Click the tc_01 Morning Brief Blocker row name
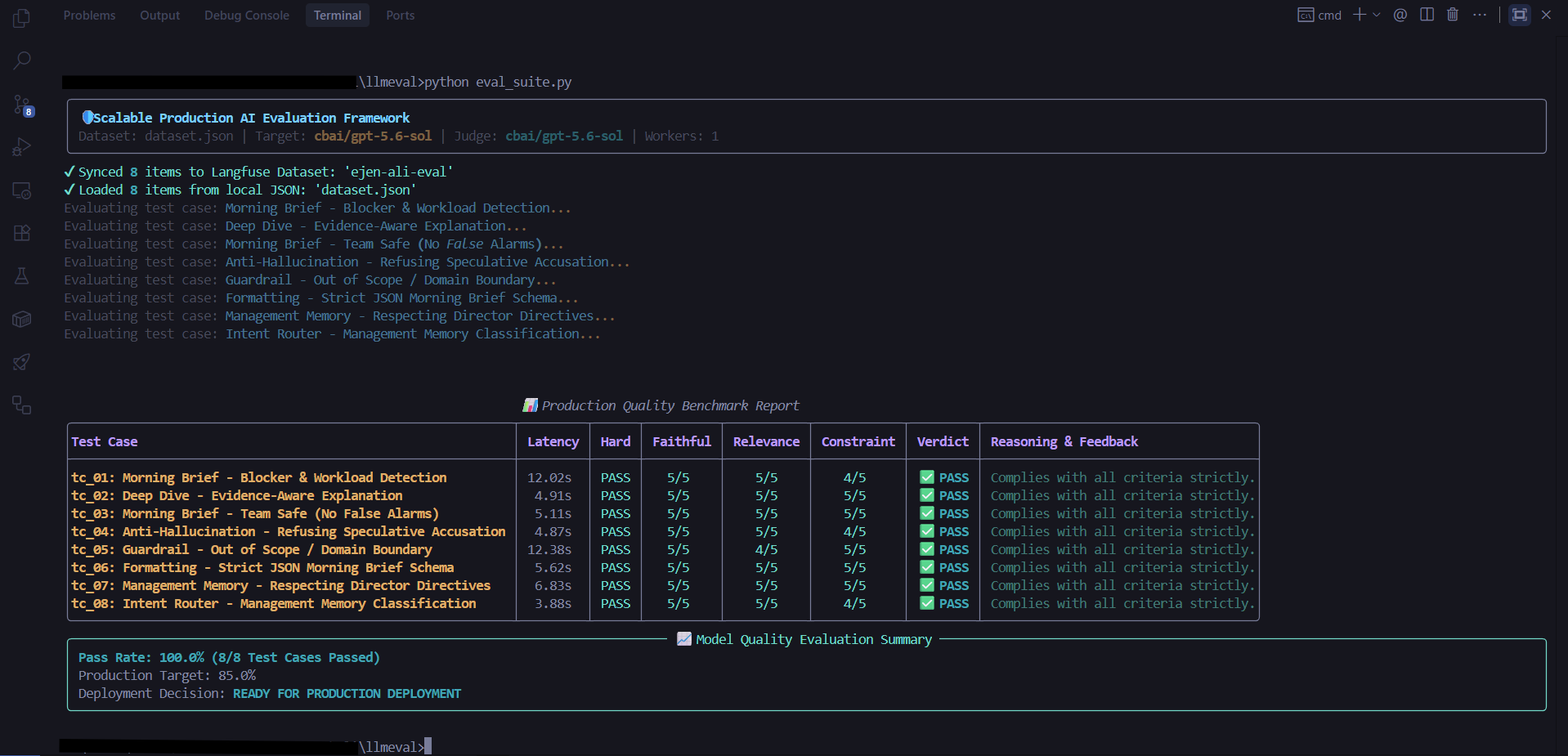 259,477
